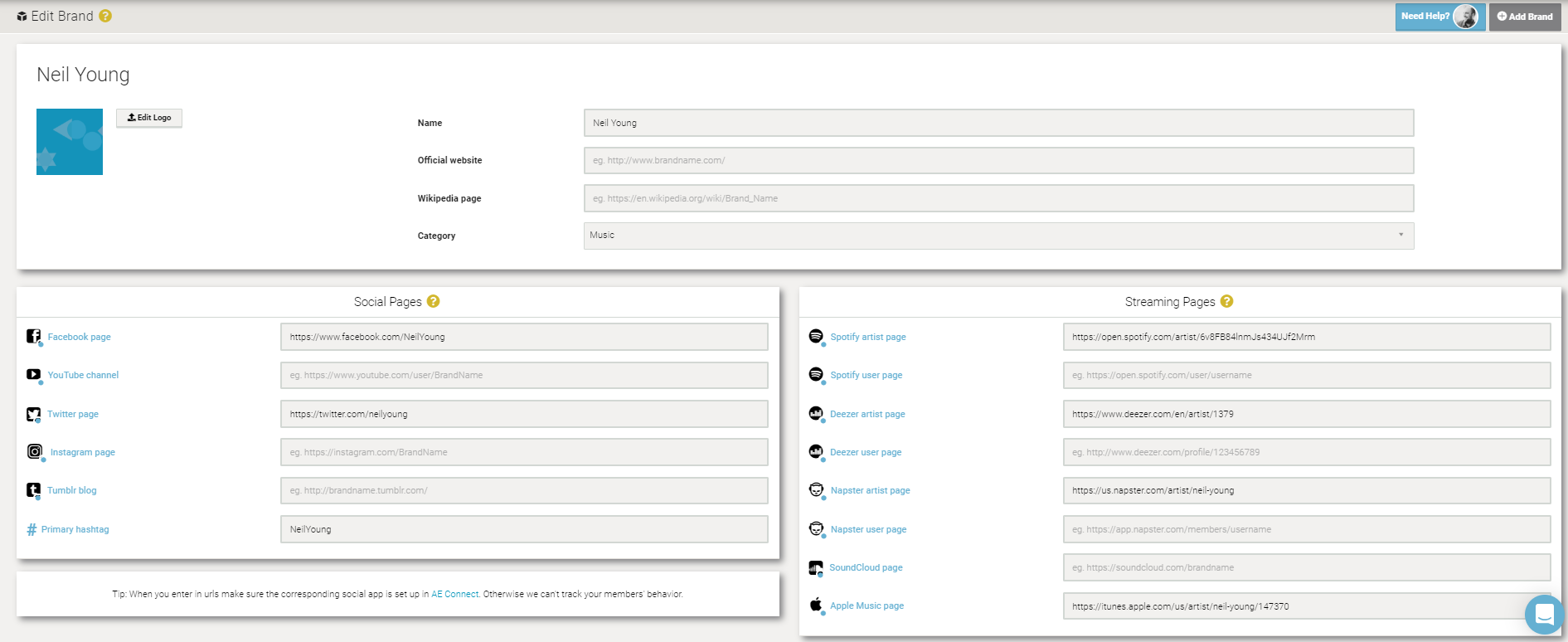Image resolution: width=1568 pixels, height=642 pixels.
Task: Open the Apple Music page link label
Action: pos(867,606)
